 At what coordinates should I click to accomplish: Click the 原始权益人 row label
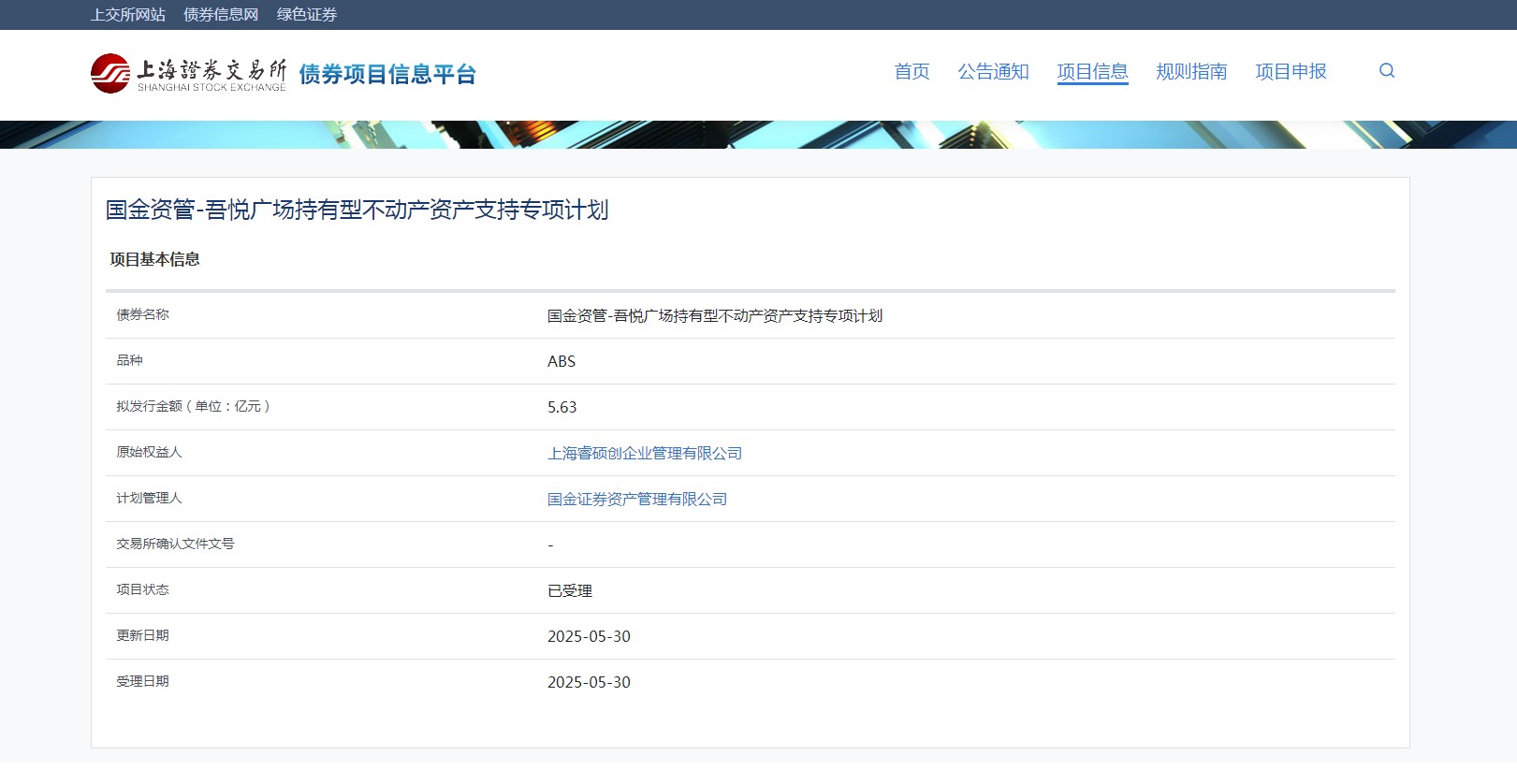(149, 452)
